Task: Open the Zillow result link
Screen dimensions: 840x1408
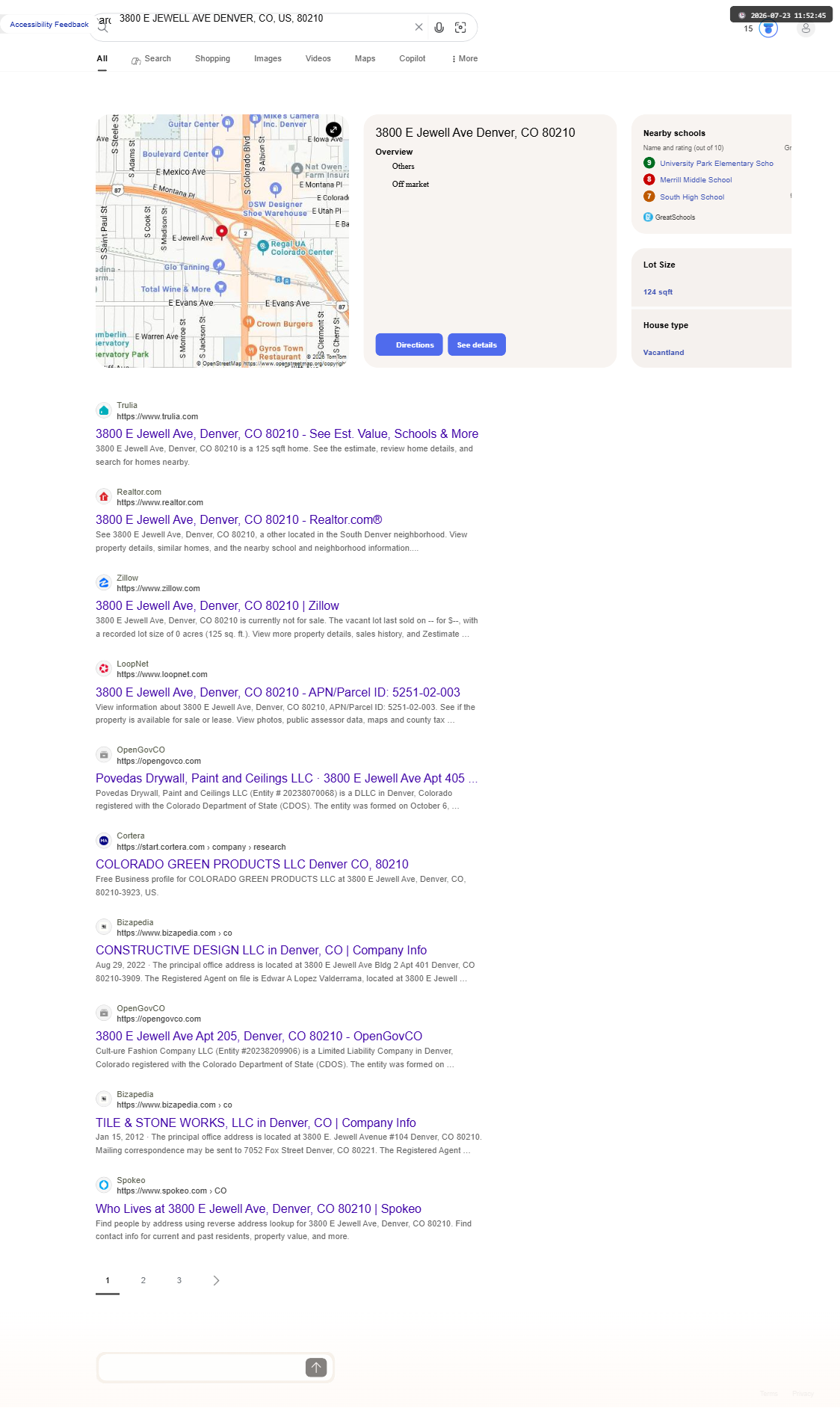Action: 217,606
